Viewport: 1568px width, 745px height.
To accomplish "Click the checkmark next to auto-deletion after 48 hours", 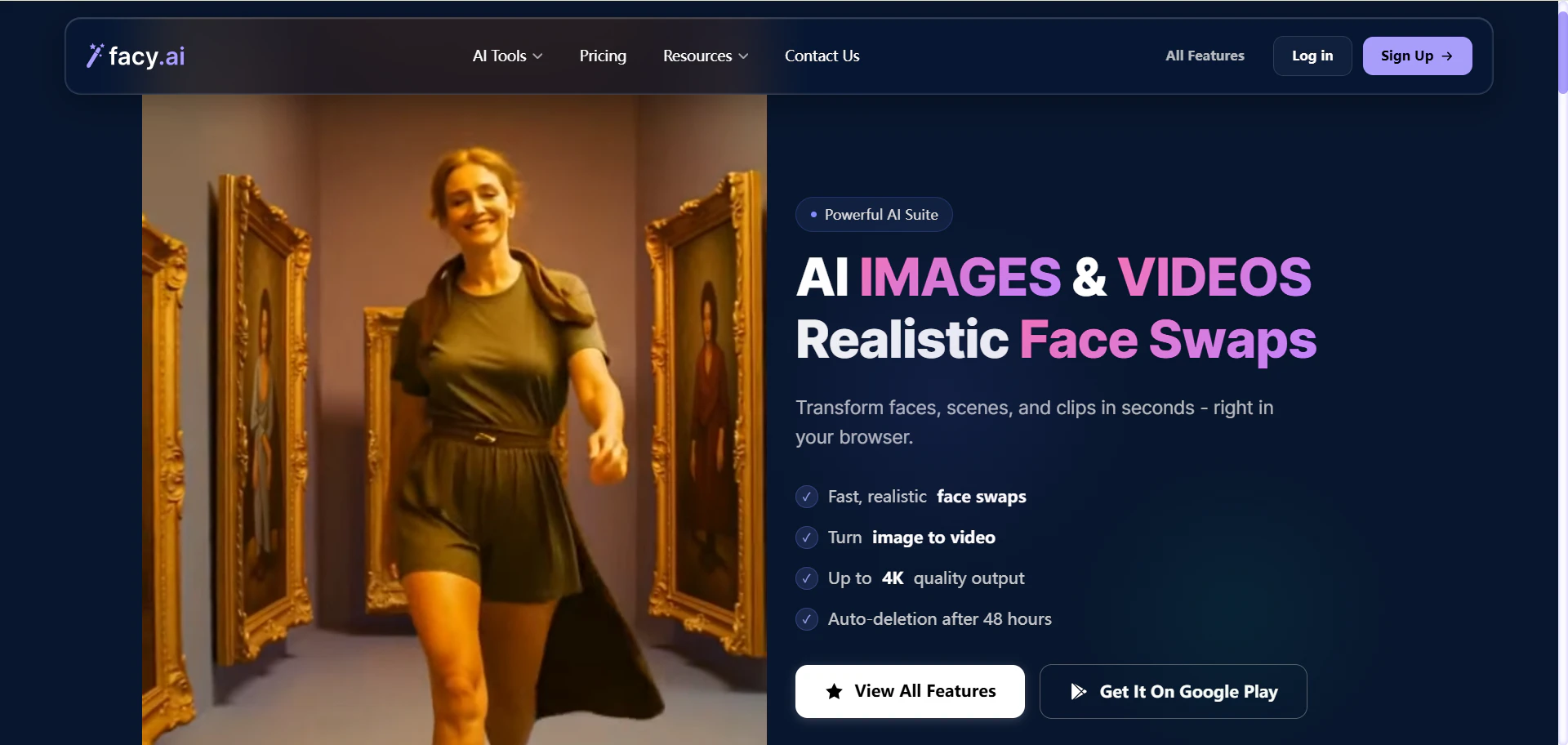I will pyautogui.click(x=806, y=619).
